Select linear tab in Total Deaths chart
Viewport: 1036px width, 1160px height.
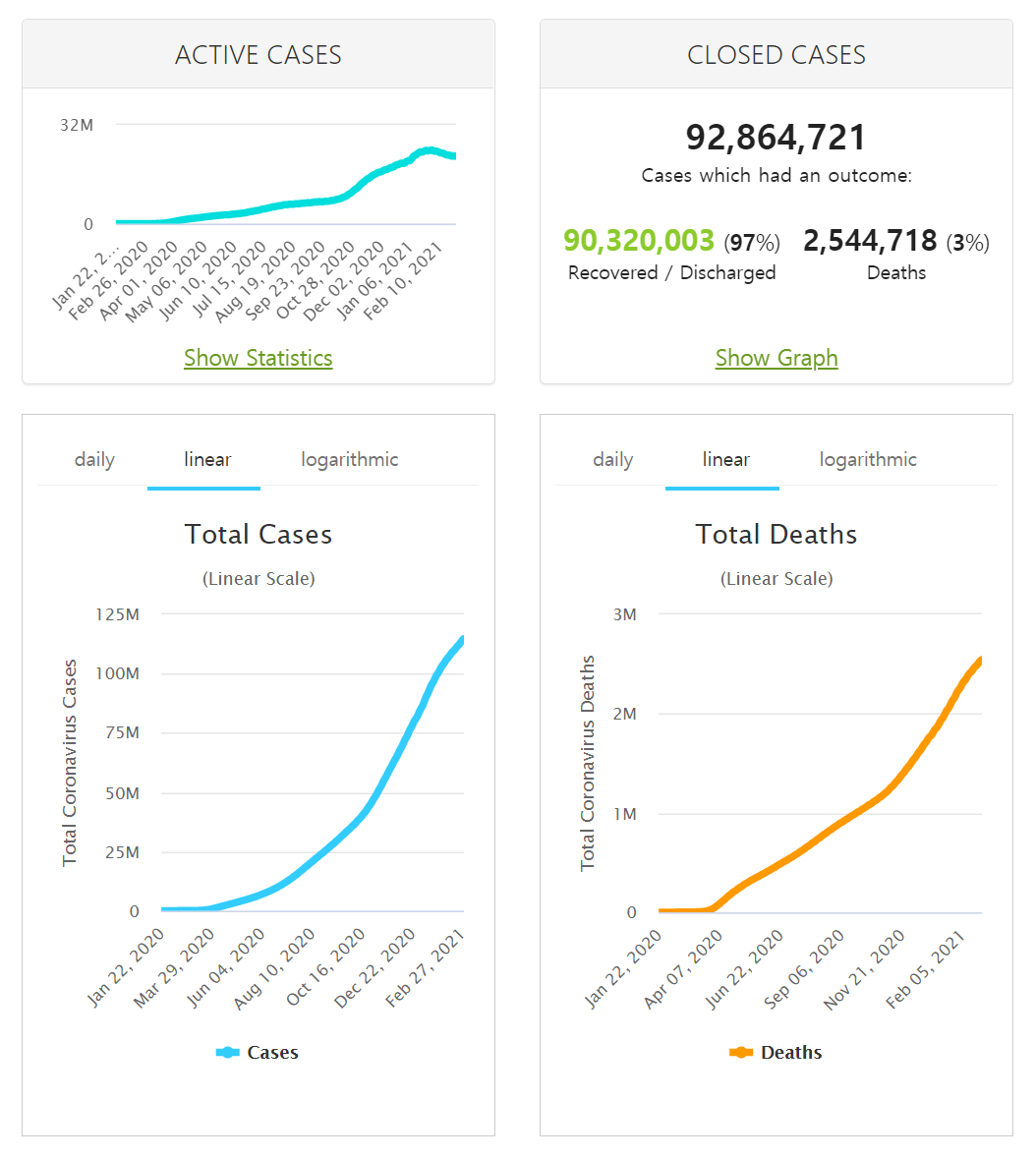tap(725, 459)
